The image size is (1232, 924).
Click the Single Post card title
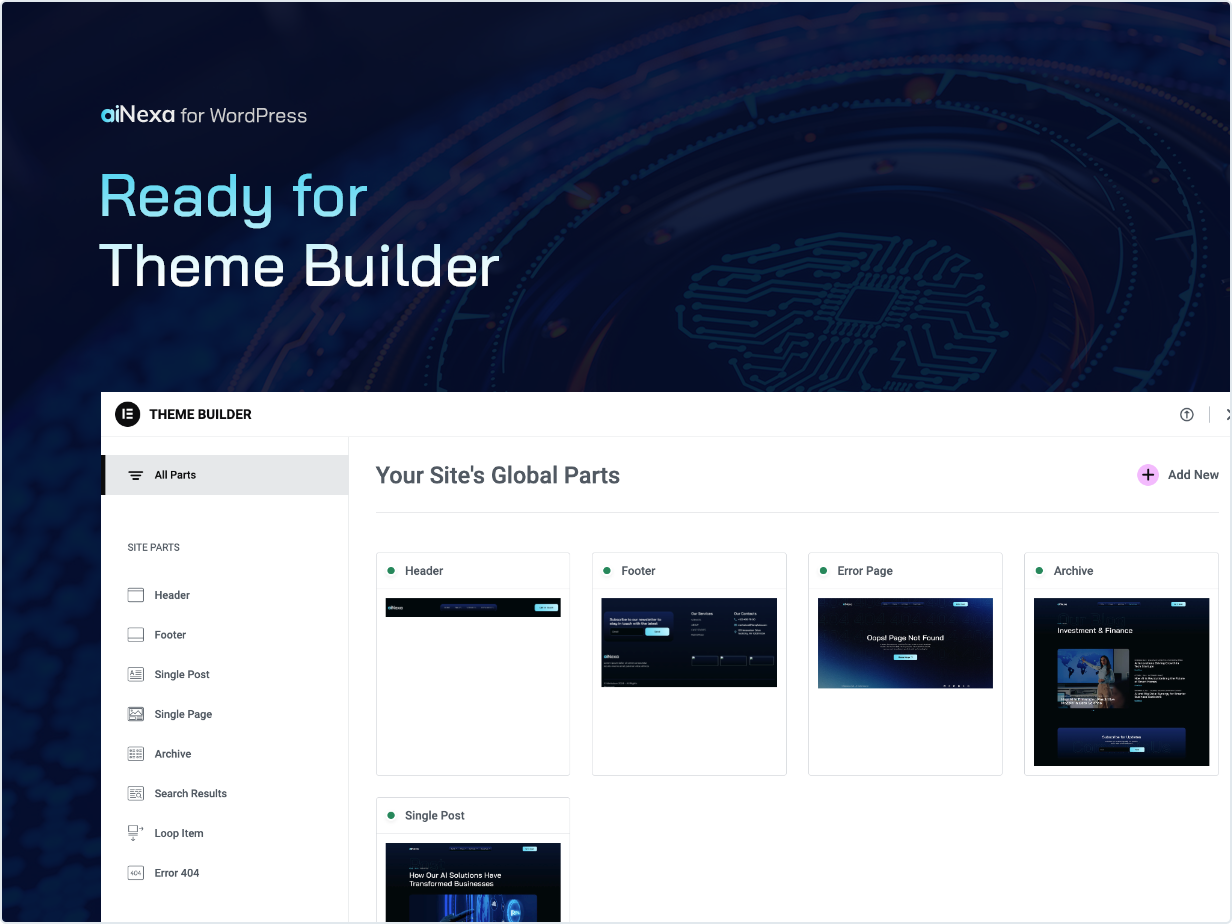pyautogui.click(x=435, y=815)
